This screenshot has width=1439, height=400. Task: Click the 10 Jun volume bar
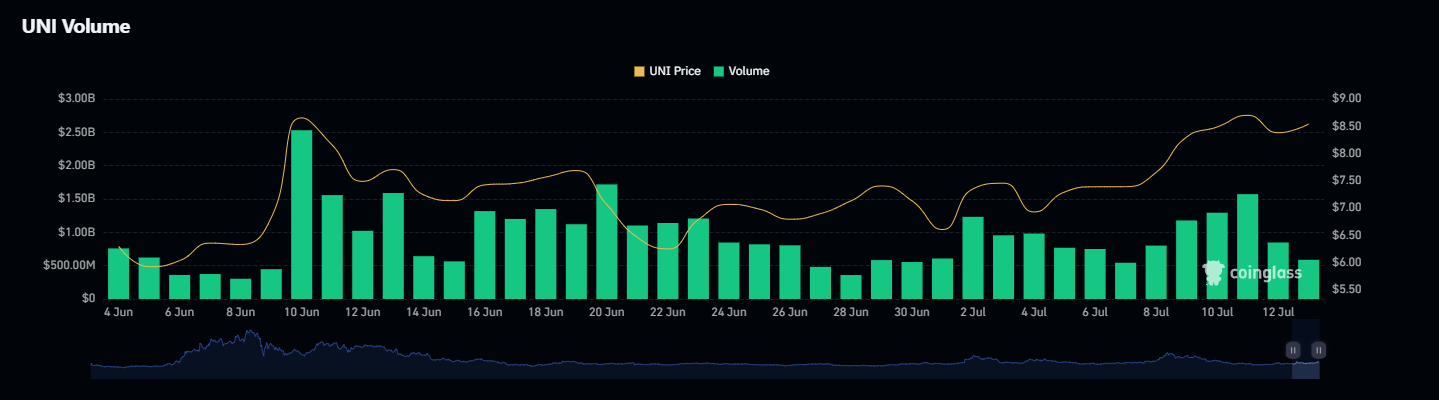(302, 214)
